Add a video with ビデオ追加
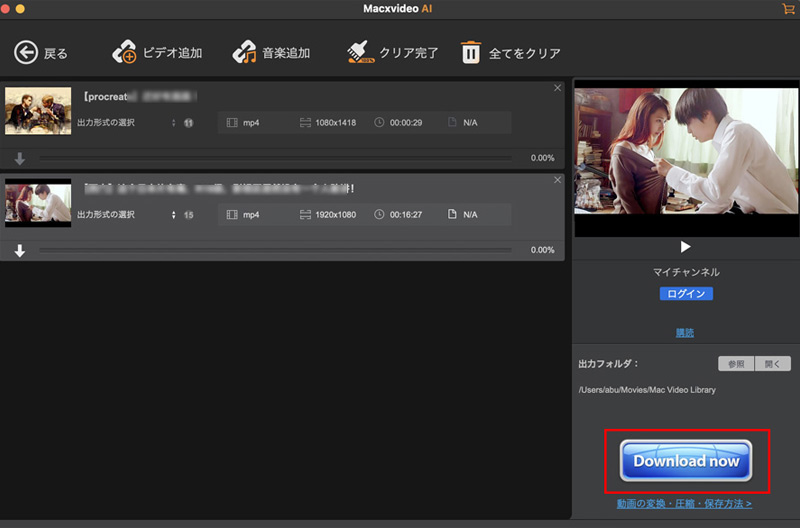This screenshot has width=800, height=528. tap(157, 53)
